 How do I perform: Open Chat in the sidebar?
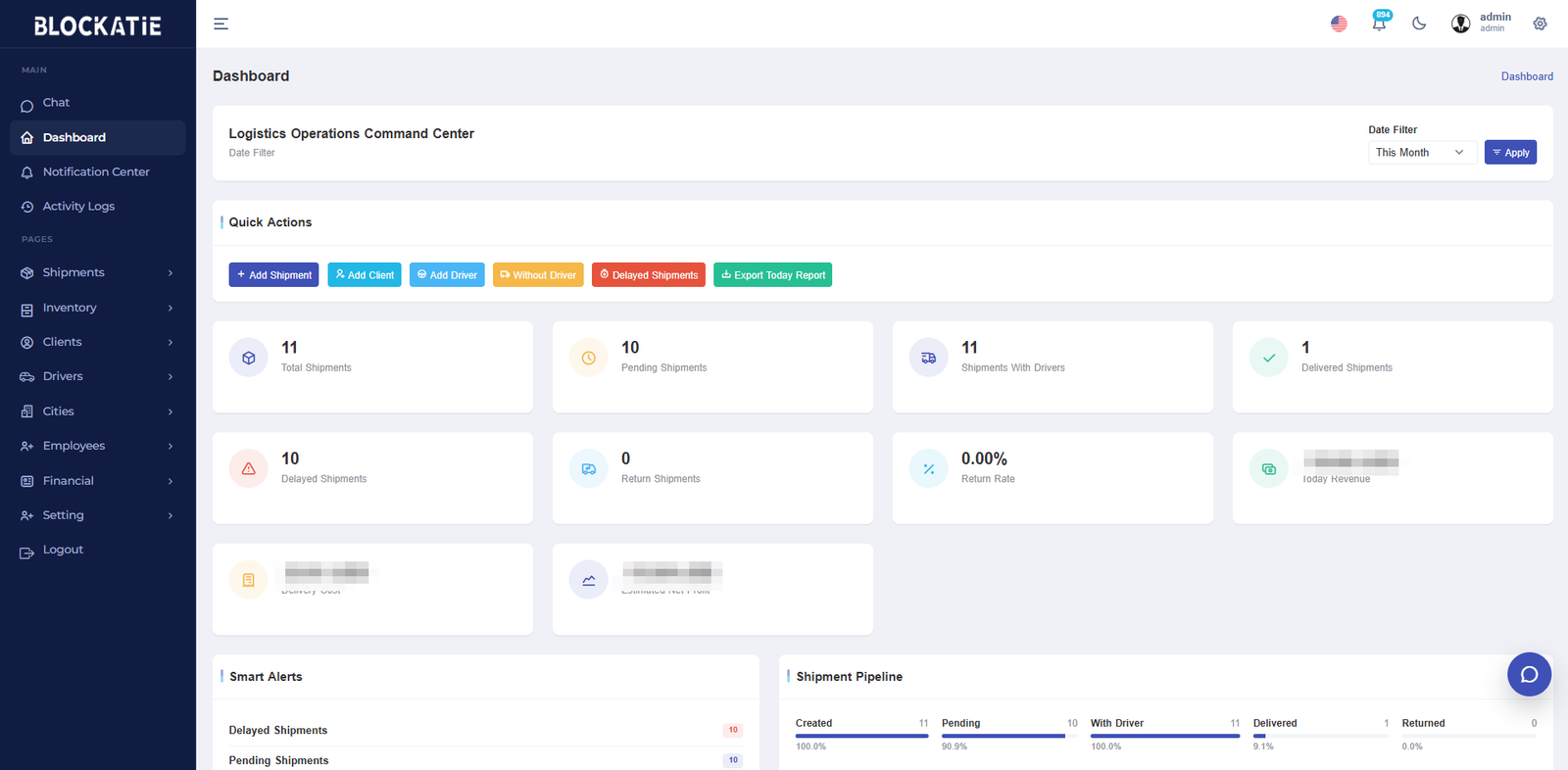click(98, 103)
